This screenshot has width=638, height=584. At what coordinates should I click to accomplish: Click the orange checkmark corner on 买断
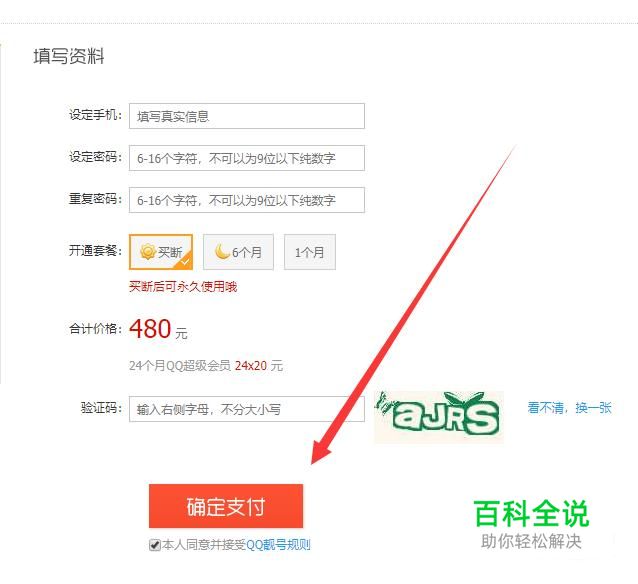[x=184, y=261]
